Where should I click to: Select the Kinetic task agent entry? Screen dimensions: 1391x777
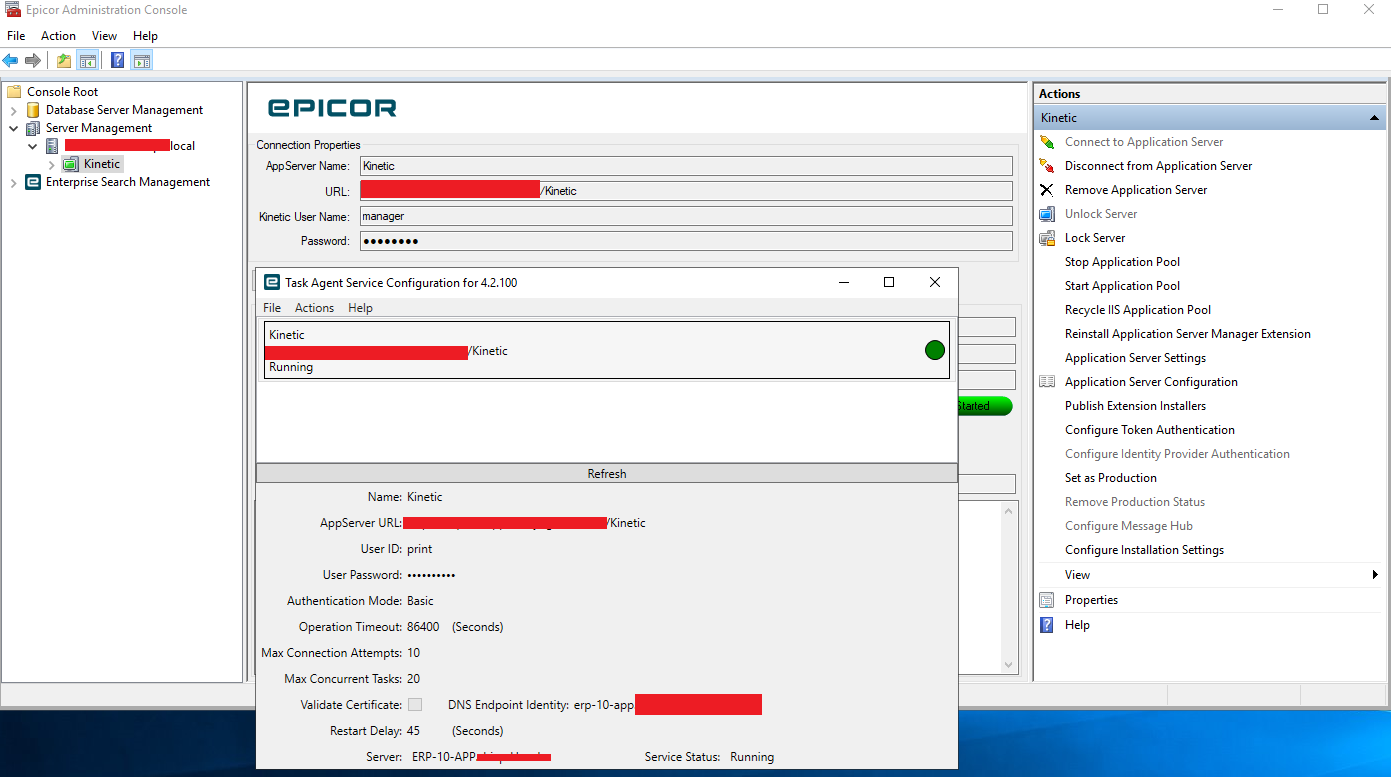pos(606,350)
